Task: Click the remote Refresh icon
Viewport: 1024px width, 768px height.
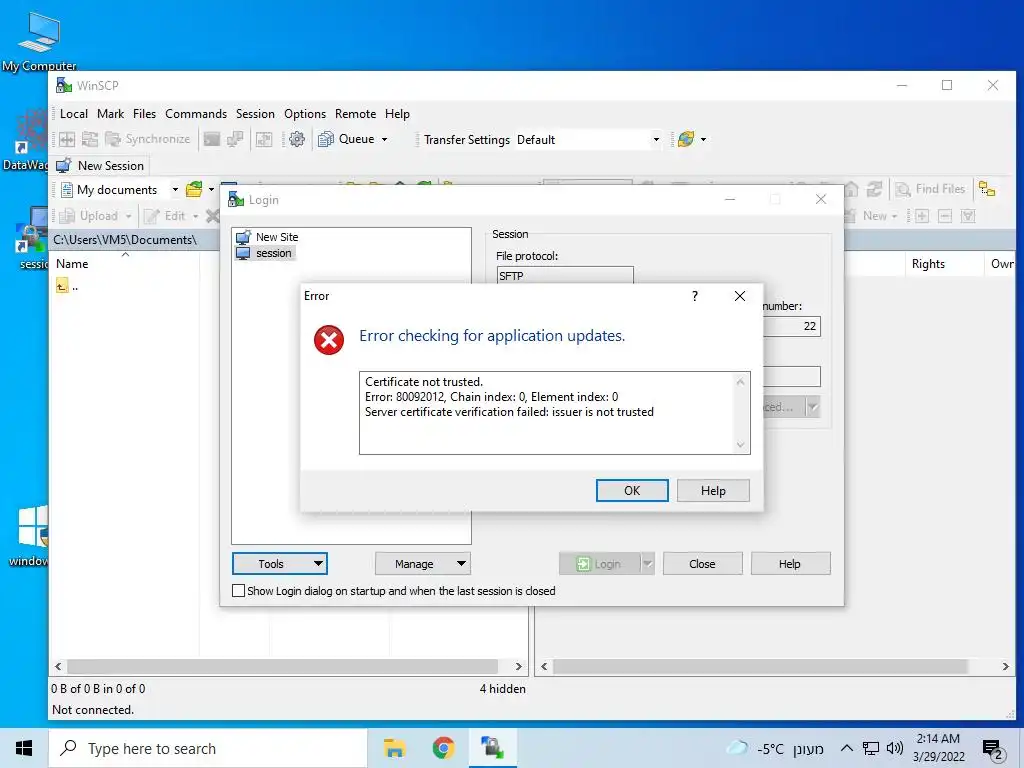Action: (x=874, y=189)
